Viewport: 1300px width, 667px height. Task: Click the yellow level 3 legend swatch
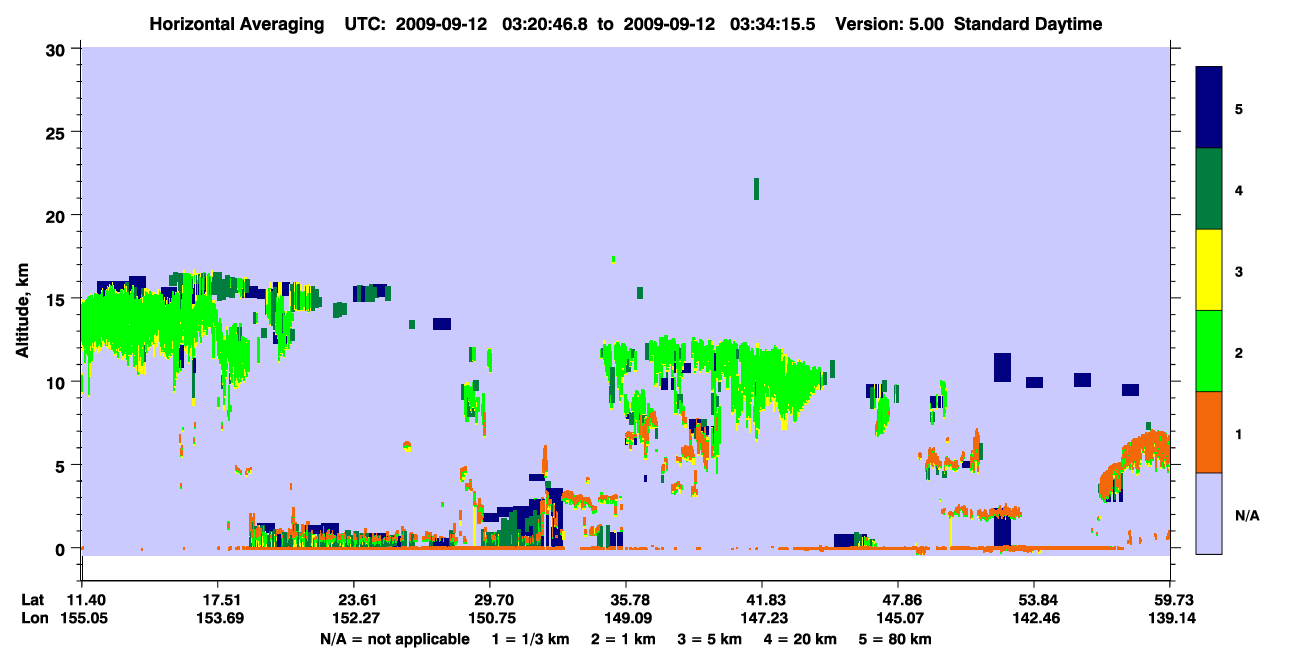tap(1209, 270)
